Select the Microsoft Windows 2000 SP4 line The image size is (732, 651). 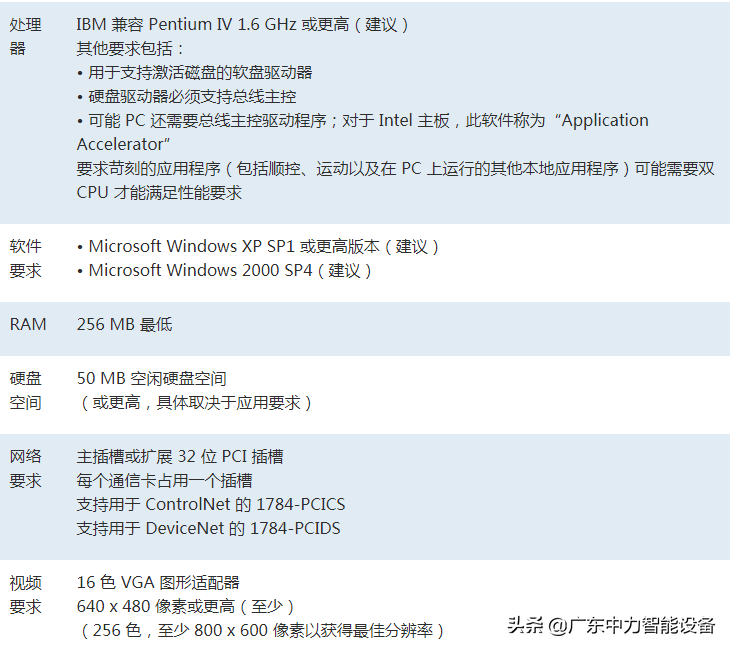(224, 270)
